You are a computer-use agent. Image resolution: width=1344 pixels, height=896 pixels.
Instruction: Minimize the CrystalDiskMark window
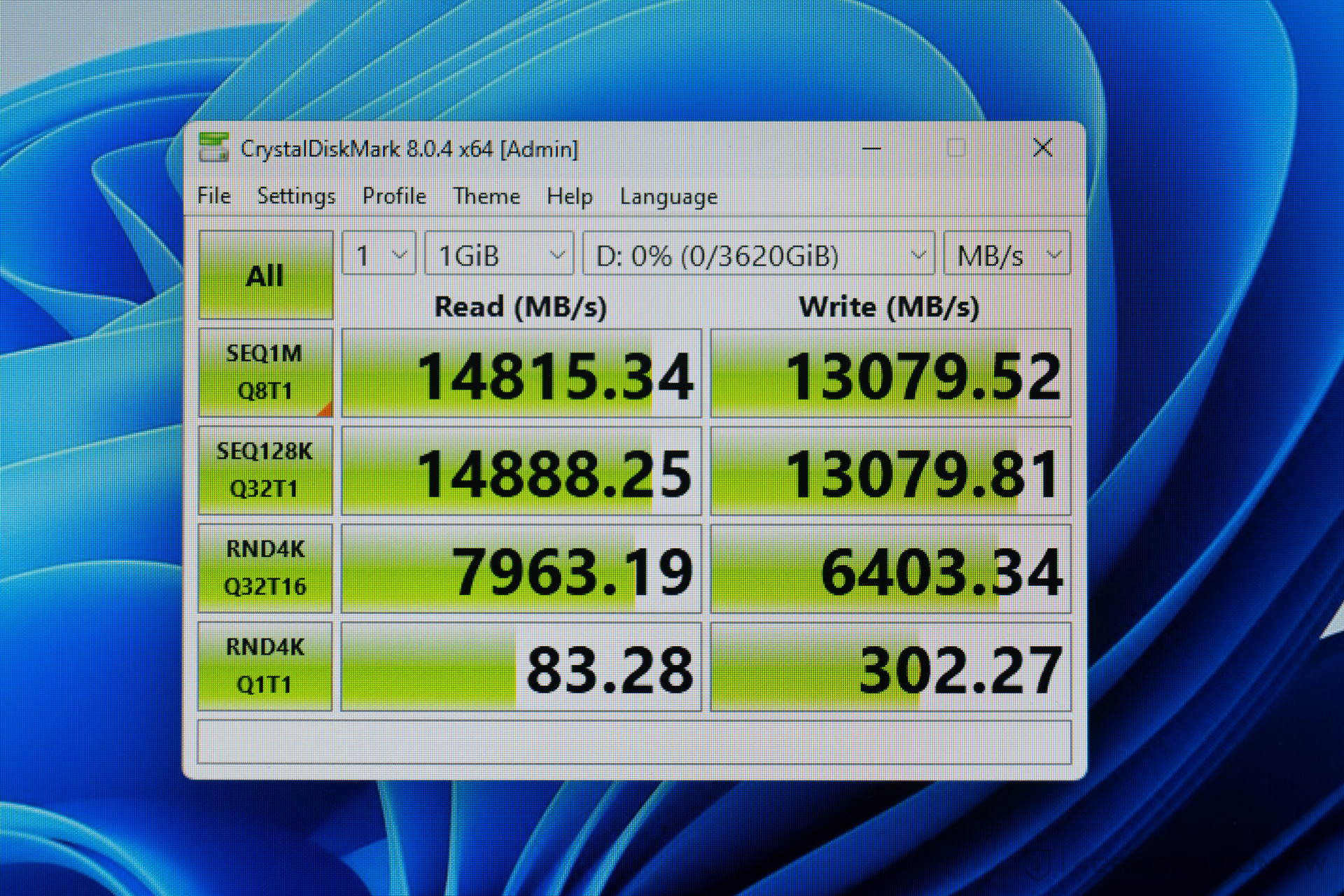(x=871, y=148)
